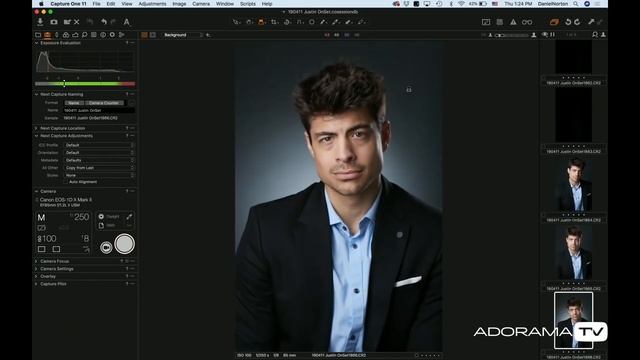Screen dimensions: 640x360
Task: Delete image using the X toolbar icon
Action: [x=77, y=22]
